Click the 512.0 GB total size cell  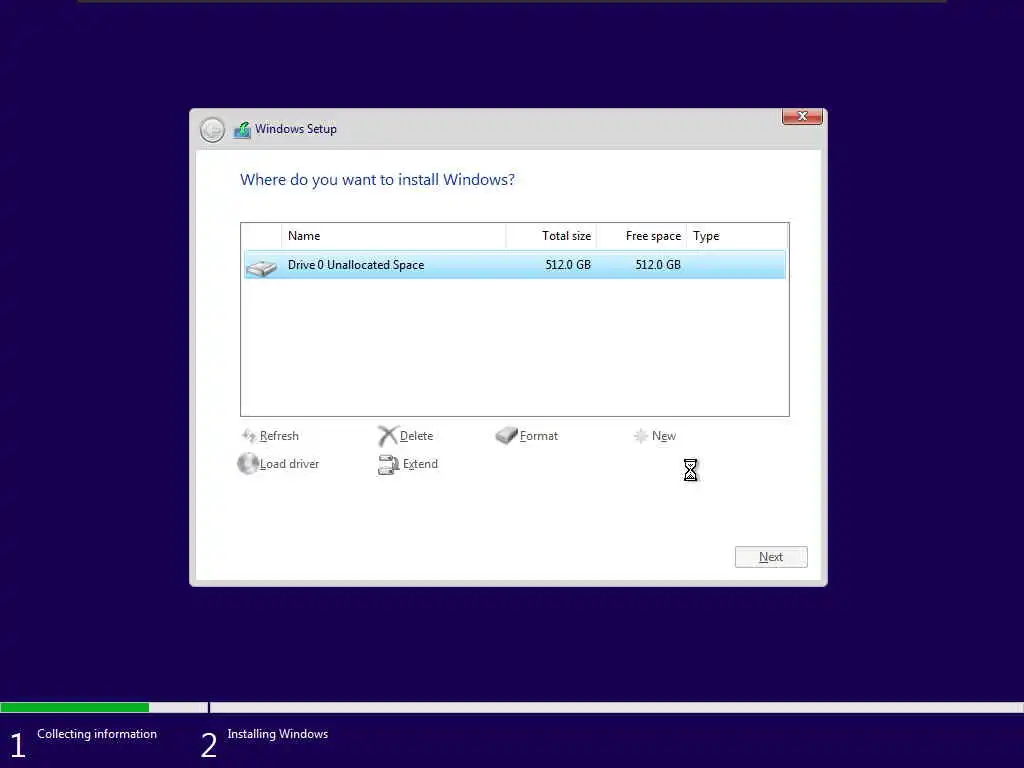pos(568,264)
